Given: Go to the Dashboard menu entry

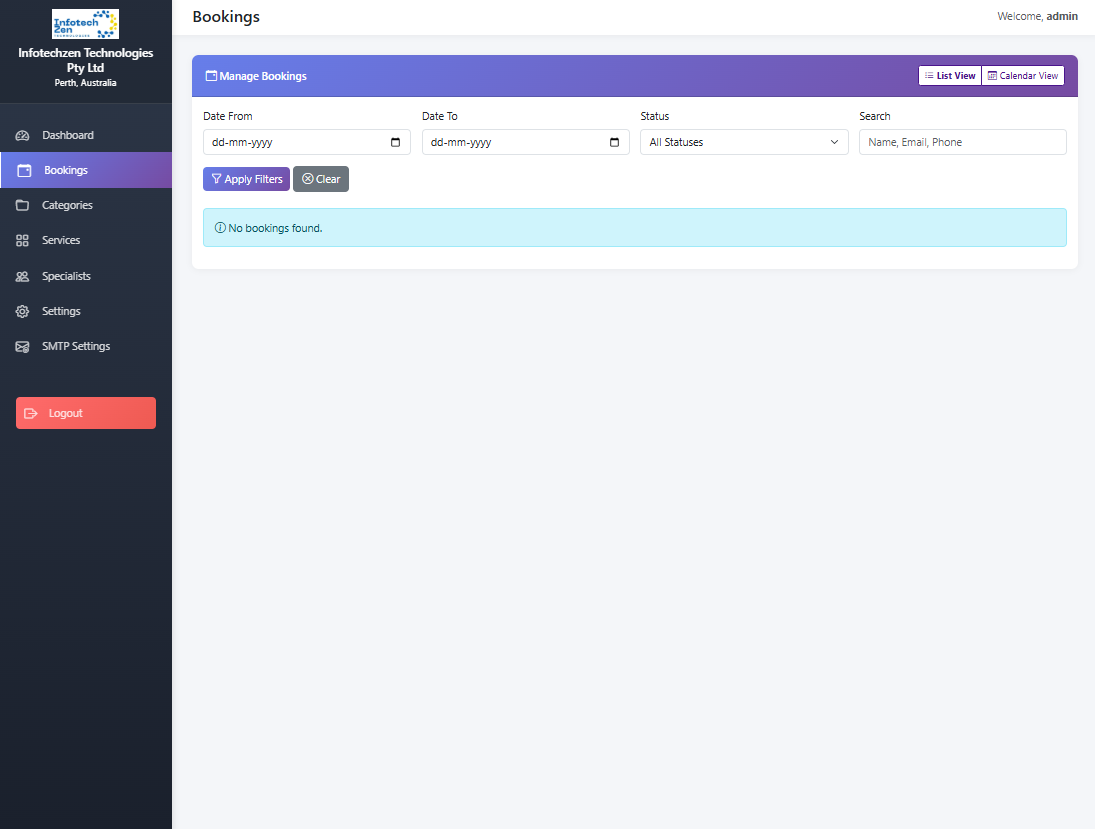Looking at the screenshot, I should tap(70, 134).
